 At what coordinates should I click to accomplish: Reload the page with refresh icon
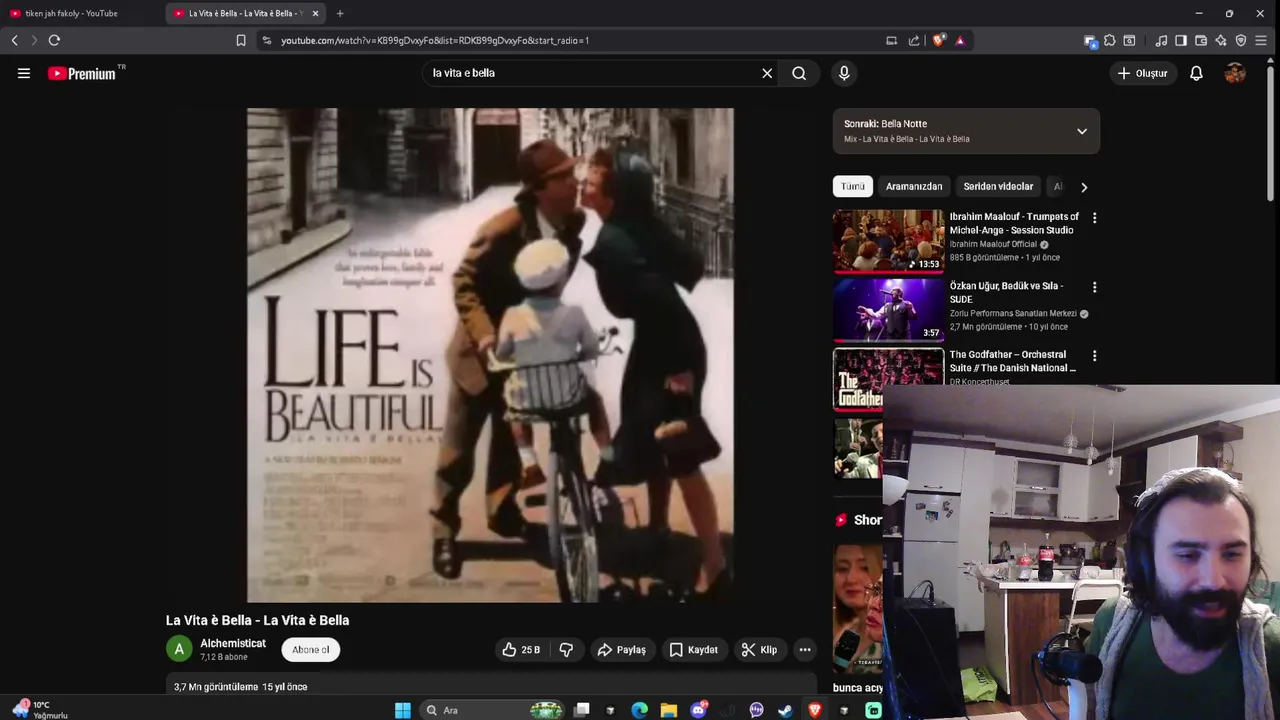[54, 40]
